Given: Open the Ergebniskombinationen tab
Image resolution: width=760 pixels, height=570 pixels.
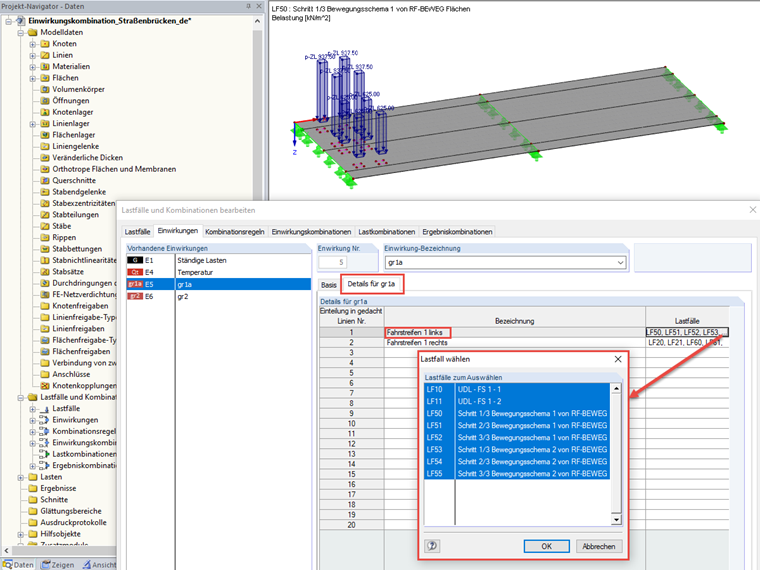Looking at the screenshot, I should (457, 232).
